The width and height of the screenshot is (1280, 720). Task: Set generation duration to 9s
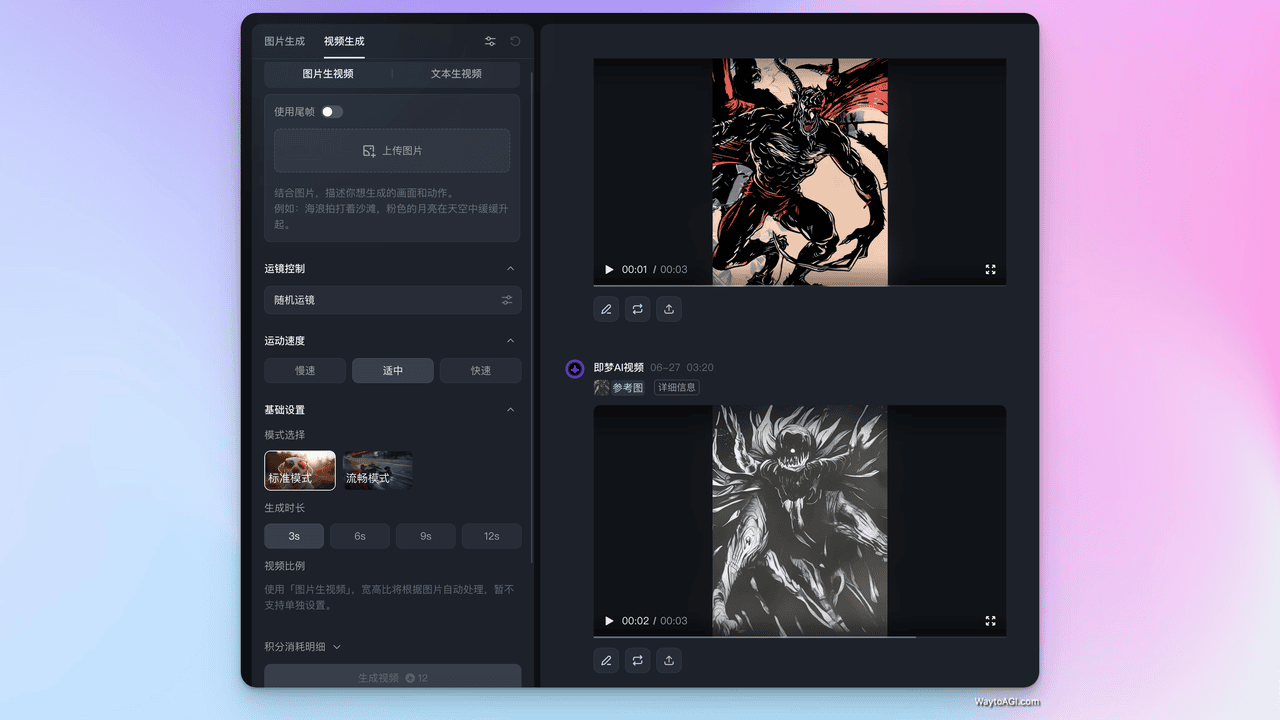(x=426, y=536)
